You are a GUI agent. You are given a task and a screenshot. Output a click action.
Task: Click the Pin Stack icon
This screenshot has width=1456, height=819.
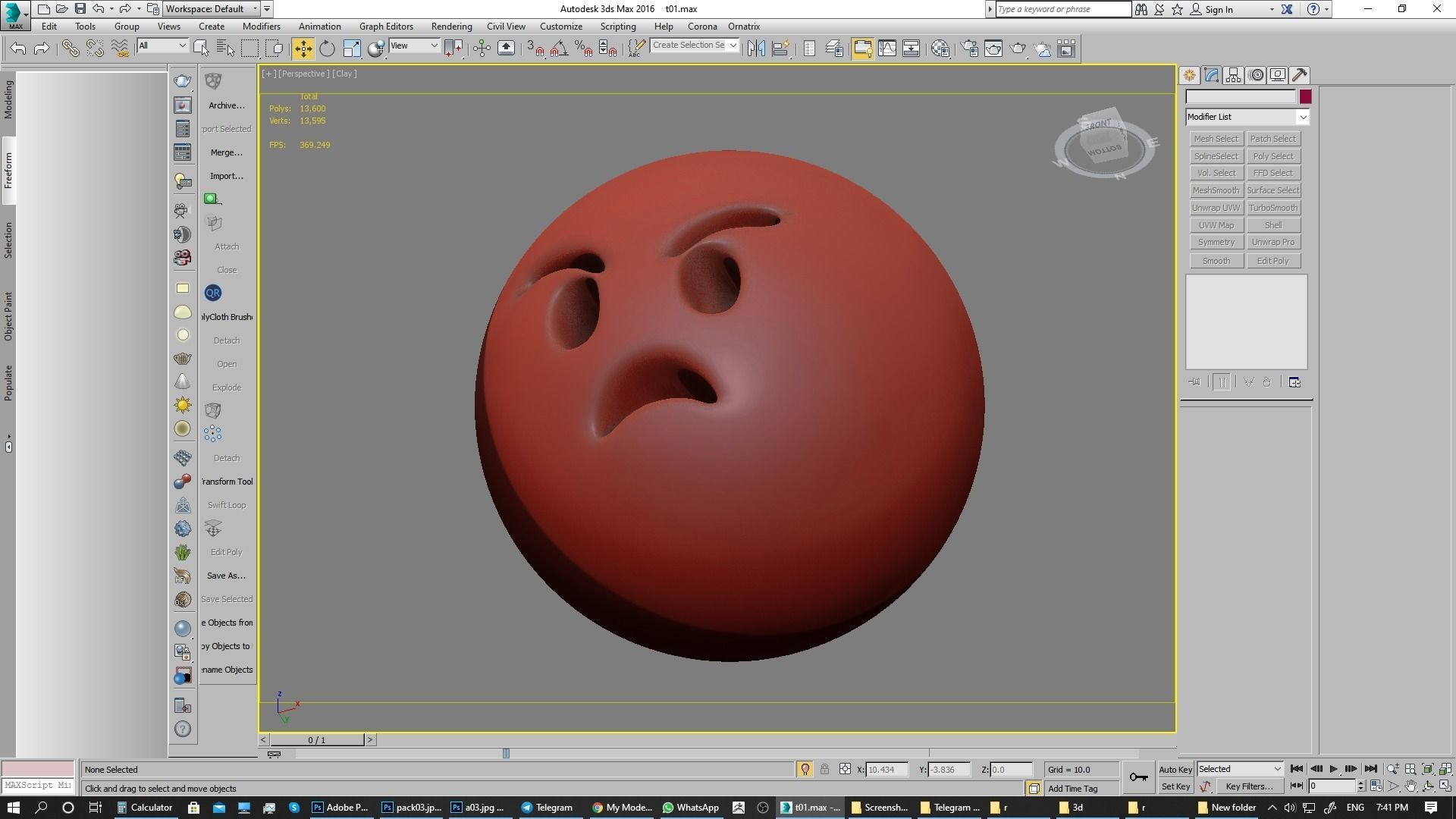[1194, 382]
